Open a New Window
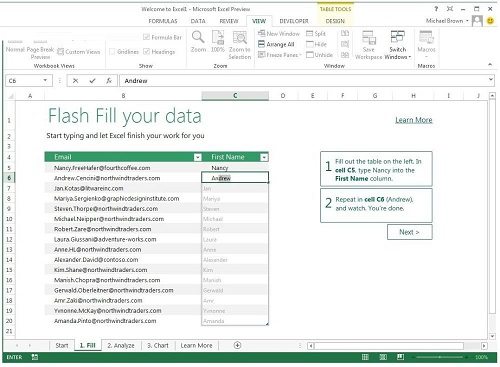This screenshot has width=500, height=367. [279, 33]
